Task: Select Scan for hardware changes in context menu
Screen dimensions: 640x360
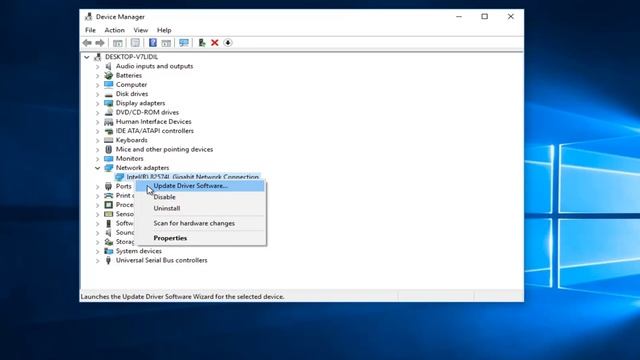Action: point(201,223)
